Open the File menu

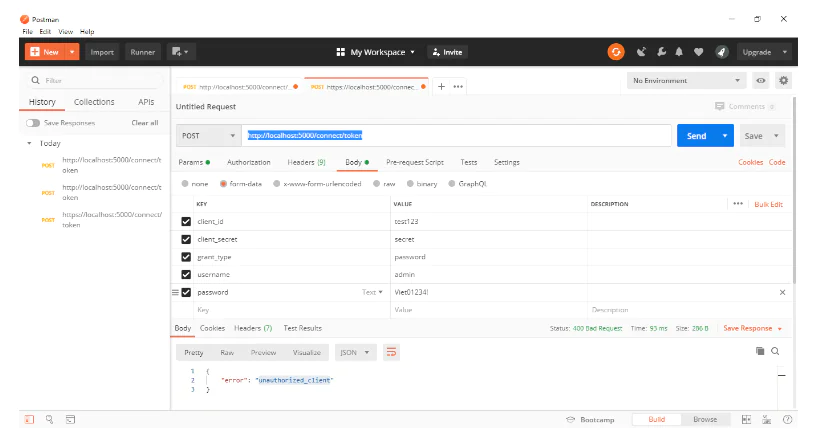coord(28,32)
